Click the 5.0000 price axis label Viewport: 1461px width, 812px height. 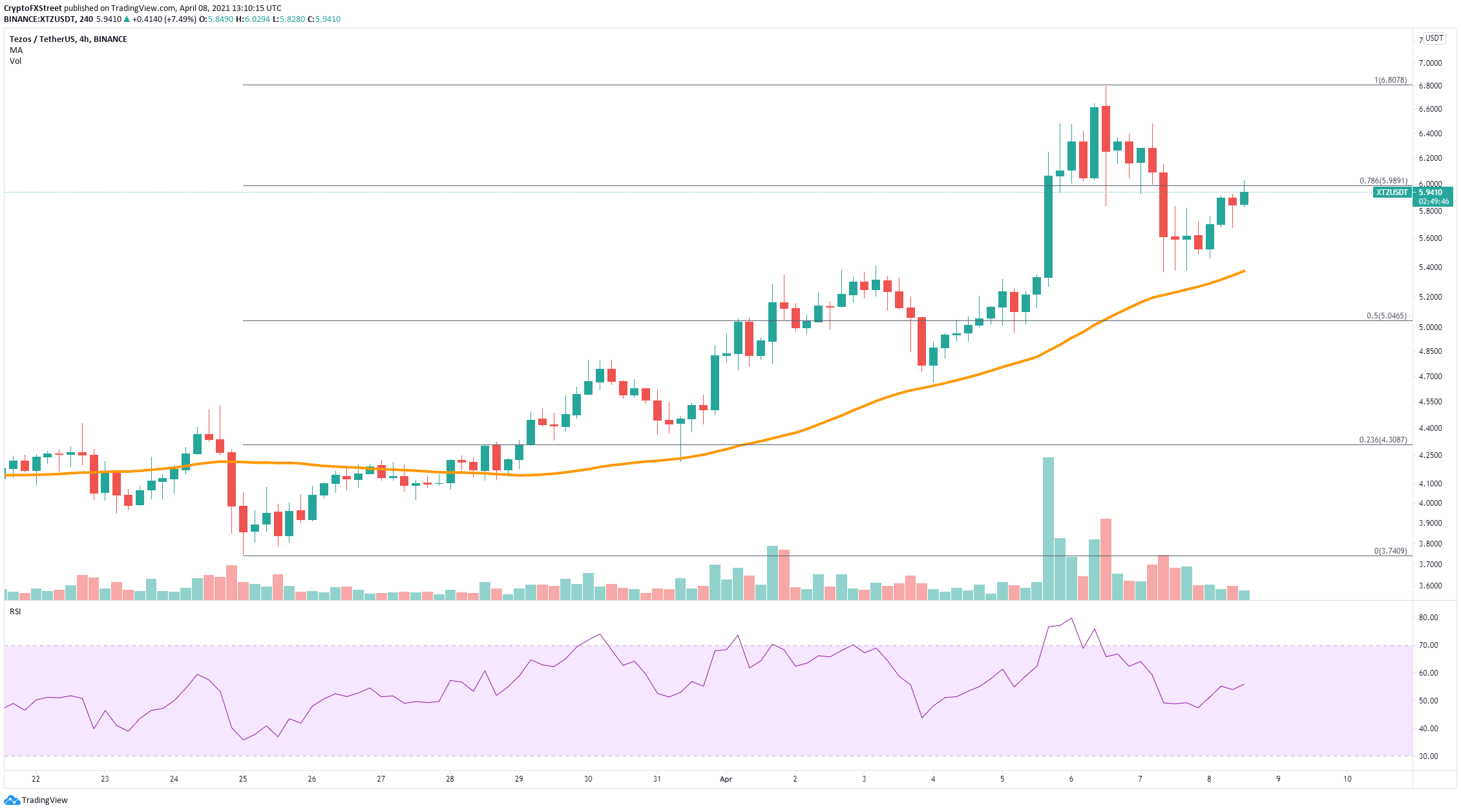(x=1430, y=328)
